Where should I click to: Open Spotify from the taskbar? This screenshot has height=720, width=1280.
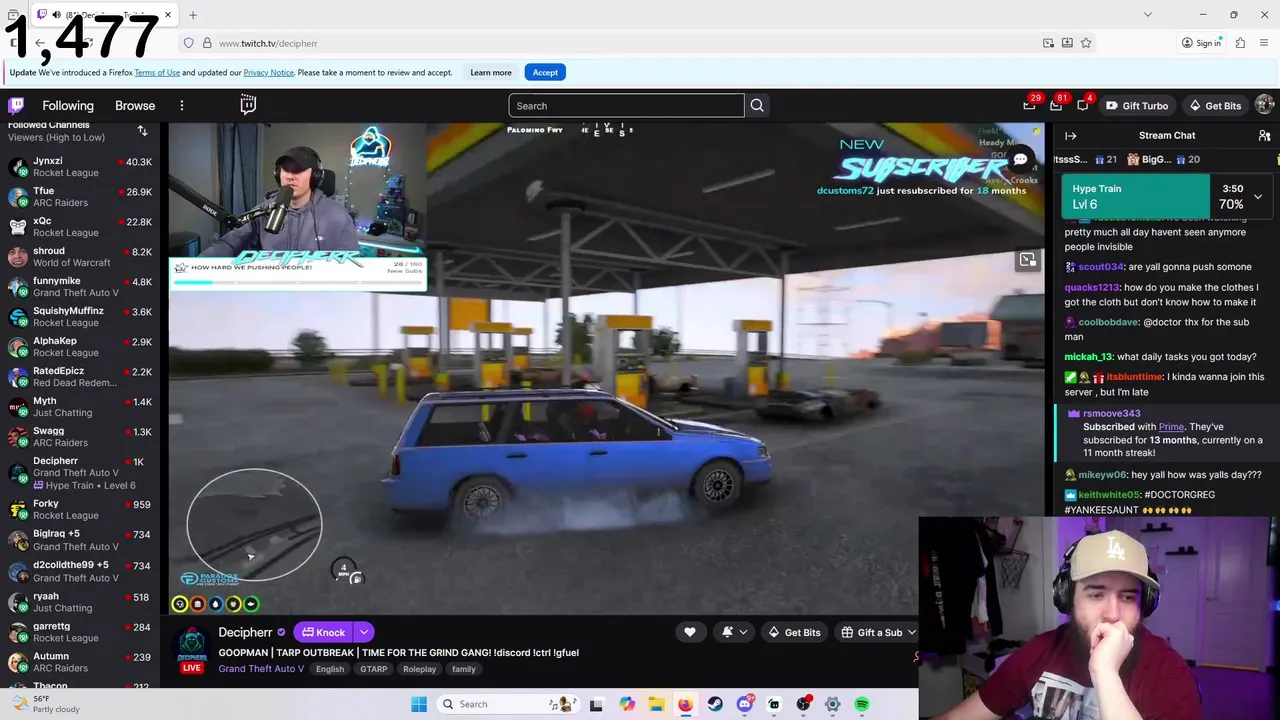[x=862, y=704]
